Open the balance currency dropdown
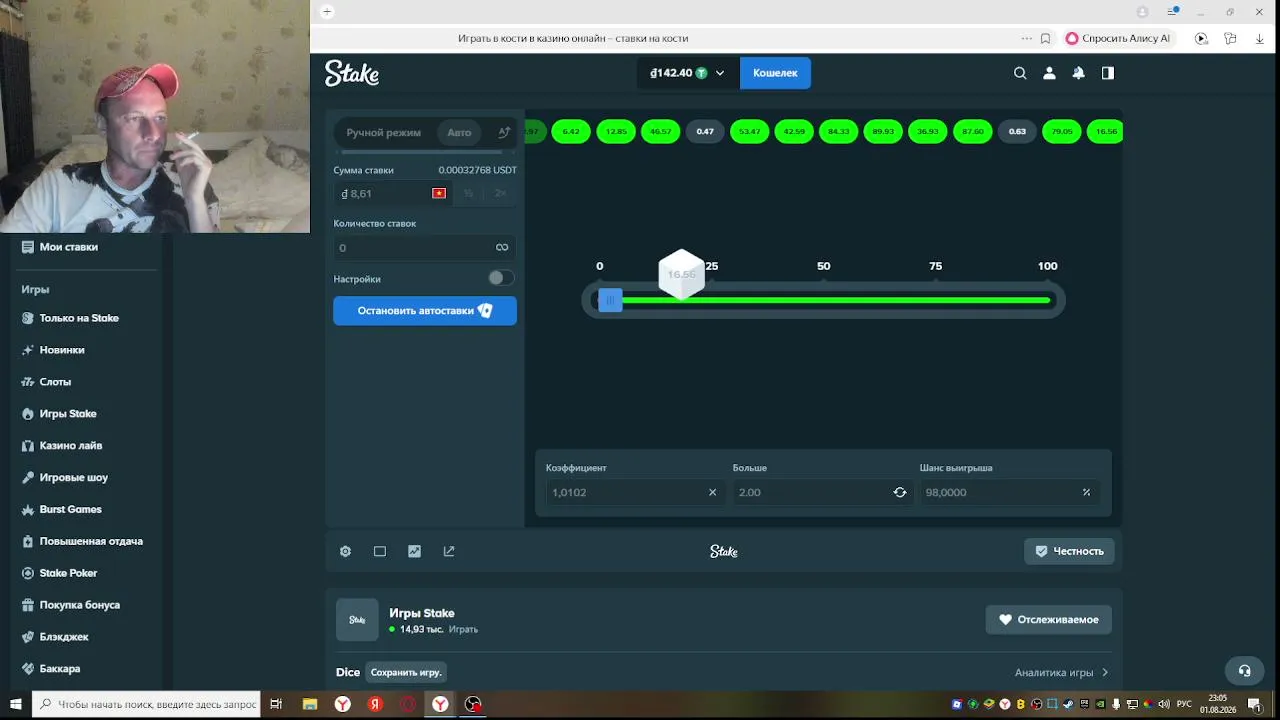Viewport: 1280px width, 720px height. coord(687,73)
